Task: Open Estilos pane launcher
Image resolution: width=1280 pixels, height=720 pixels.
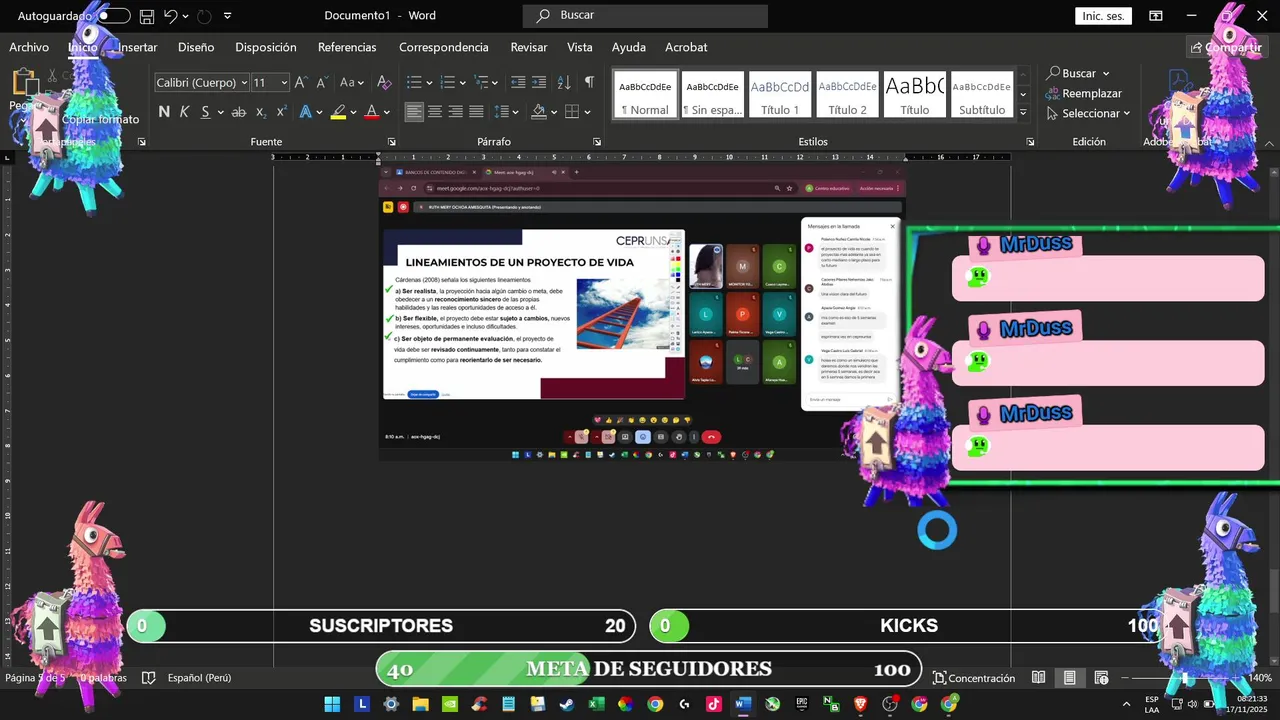Action: pyautogui.click(x=1030, y=142)
